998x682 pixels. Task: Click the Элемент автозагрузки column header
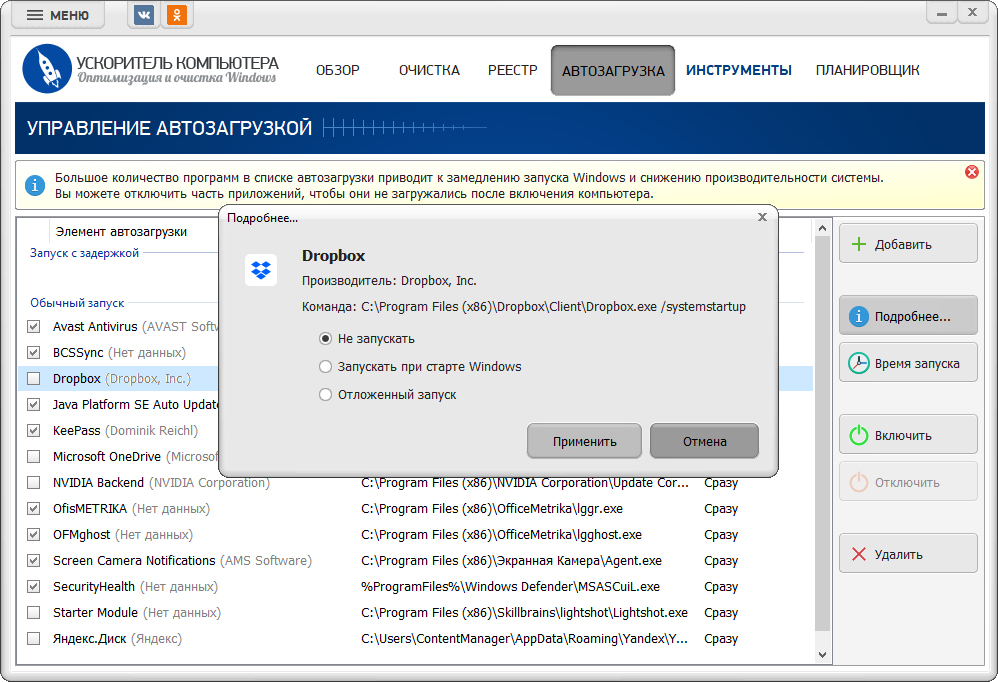[x=121, y=232]
